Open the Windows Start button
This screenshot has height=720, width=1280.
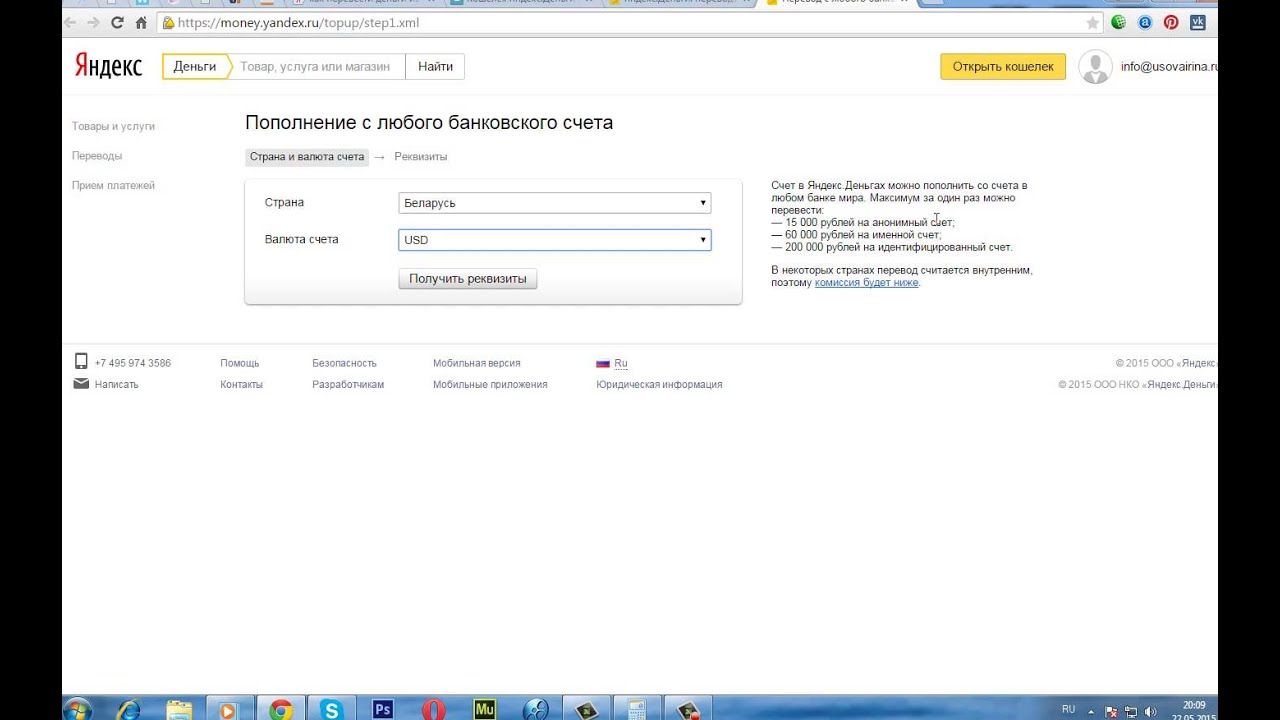point(78,709)
